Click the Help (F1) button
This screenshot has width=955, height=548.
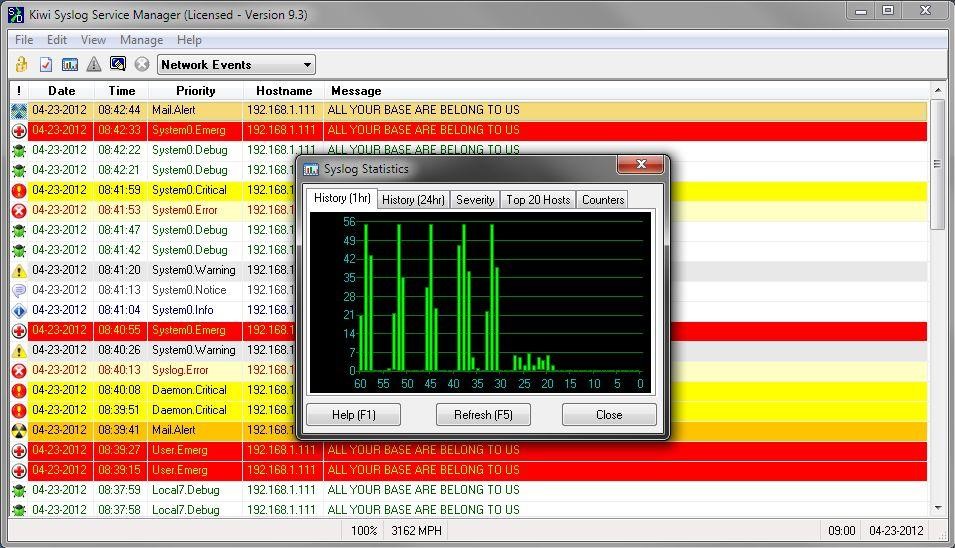pos(353,415)
